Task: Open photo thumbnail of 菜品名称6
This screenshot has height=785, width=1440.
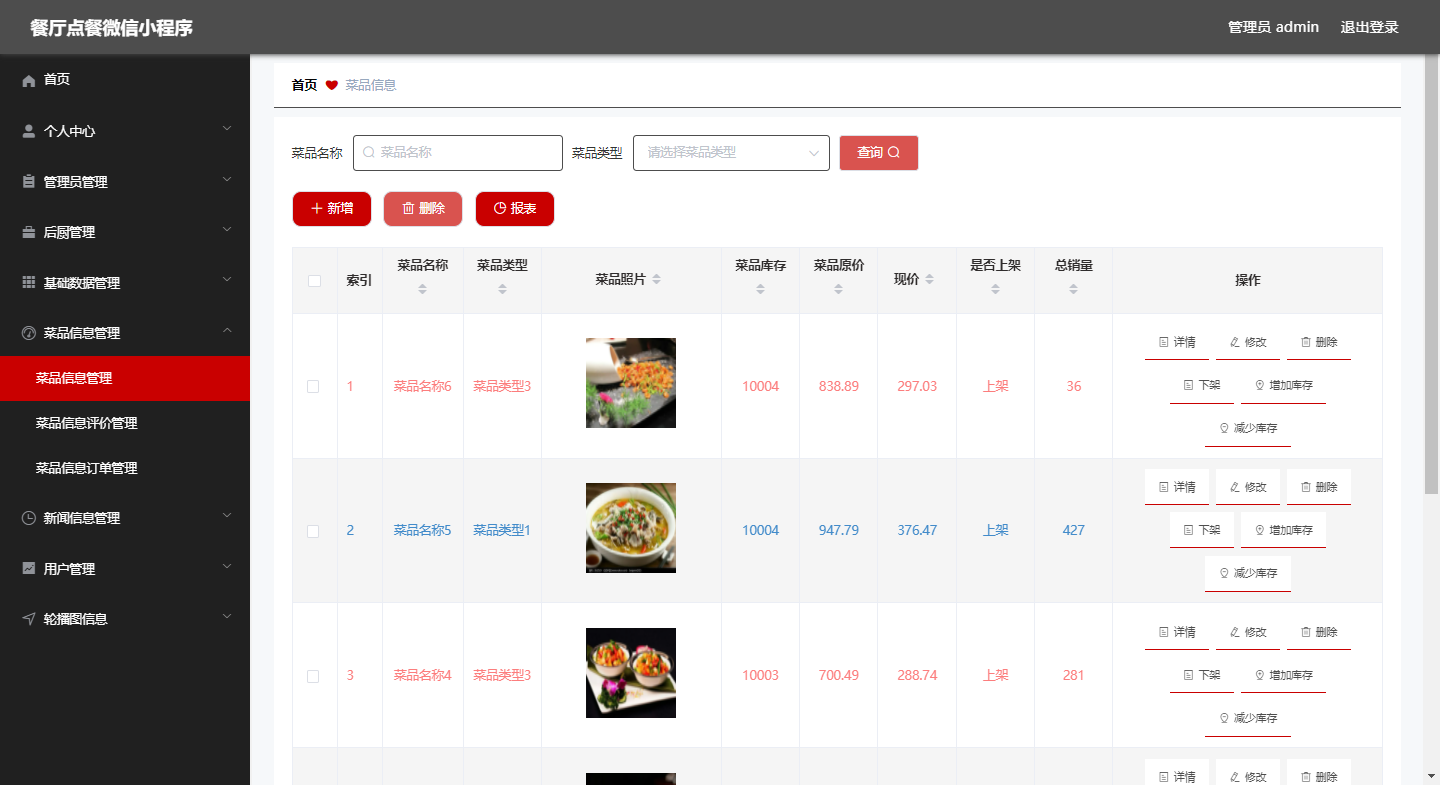Action: (x=631, y=383)
